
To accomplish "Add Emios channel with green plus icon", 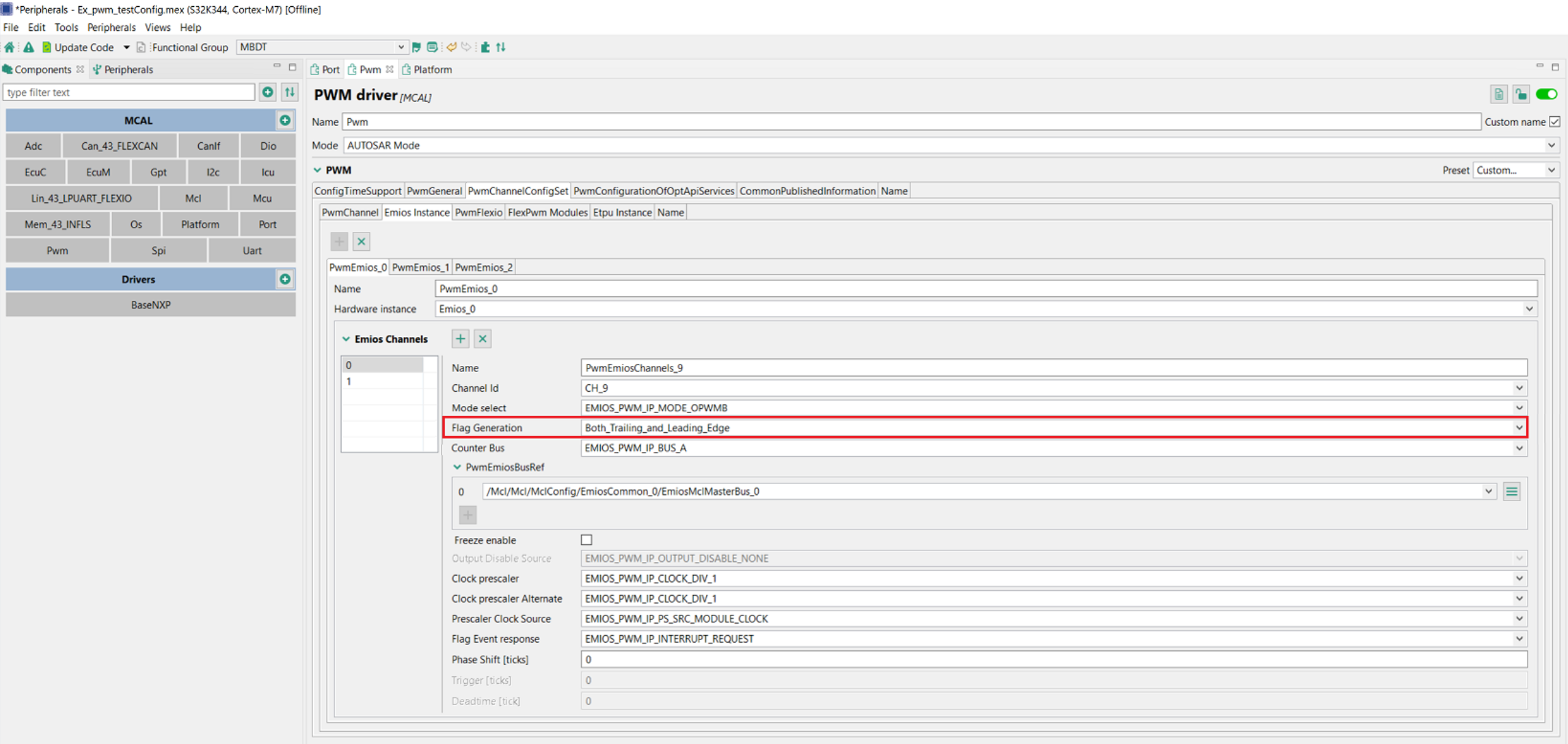I will (x=461, y=338).
